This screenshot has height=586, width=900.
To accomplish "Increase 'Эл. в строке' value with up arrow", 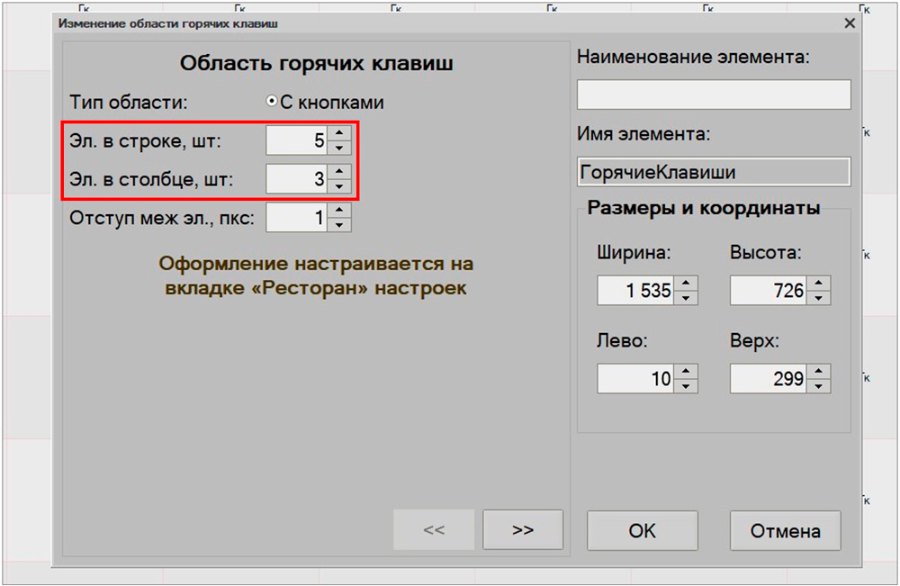I will pos(339,133).
